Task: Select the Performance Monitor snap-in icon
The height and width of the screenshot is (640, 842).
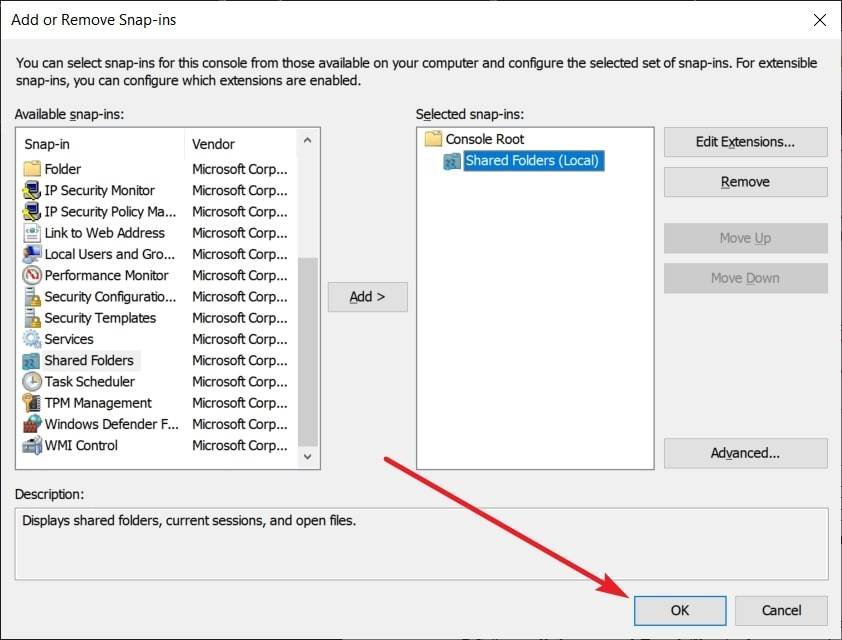Action: point(31,275)
